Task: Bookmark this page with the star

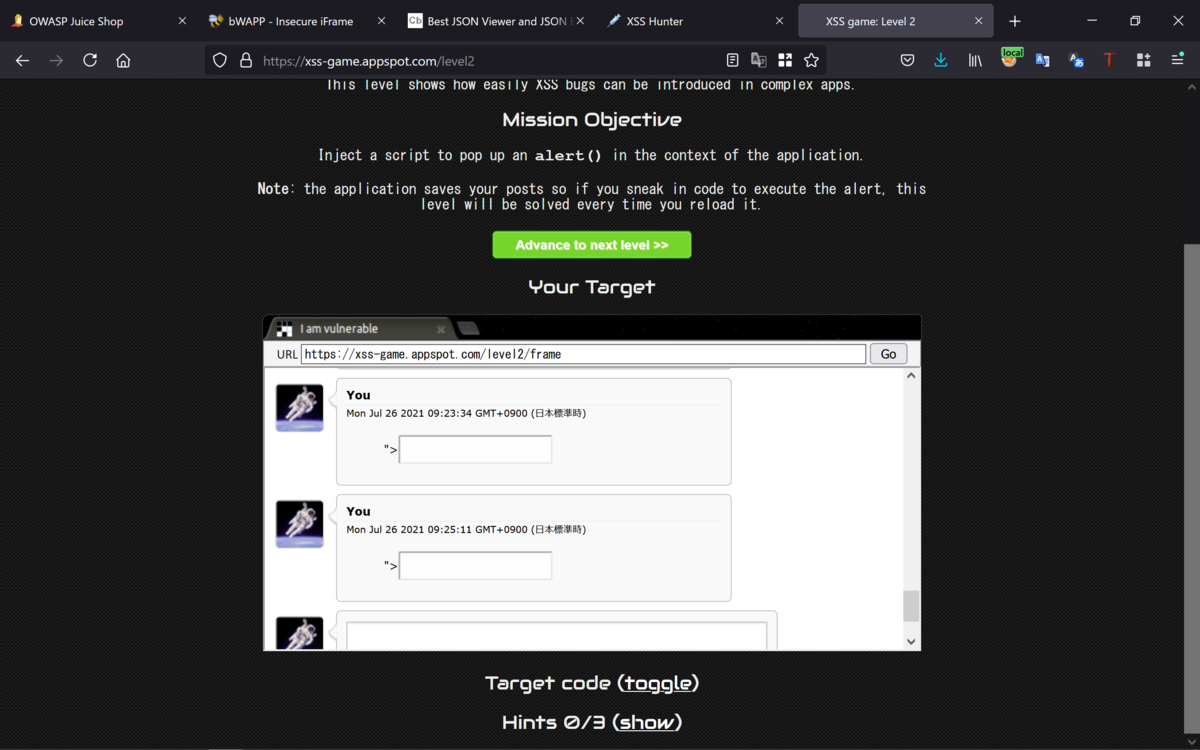Action: point(812,60)
